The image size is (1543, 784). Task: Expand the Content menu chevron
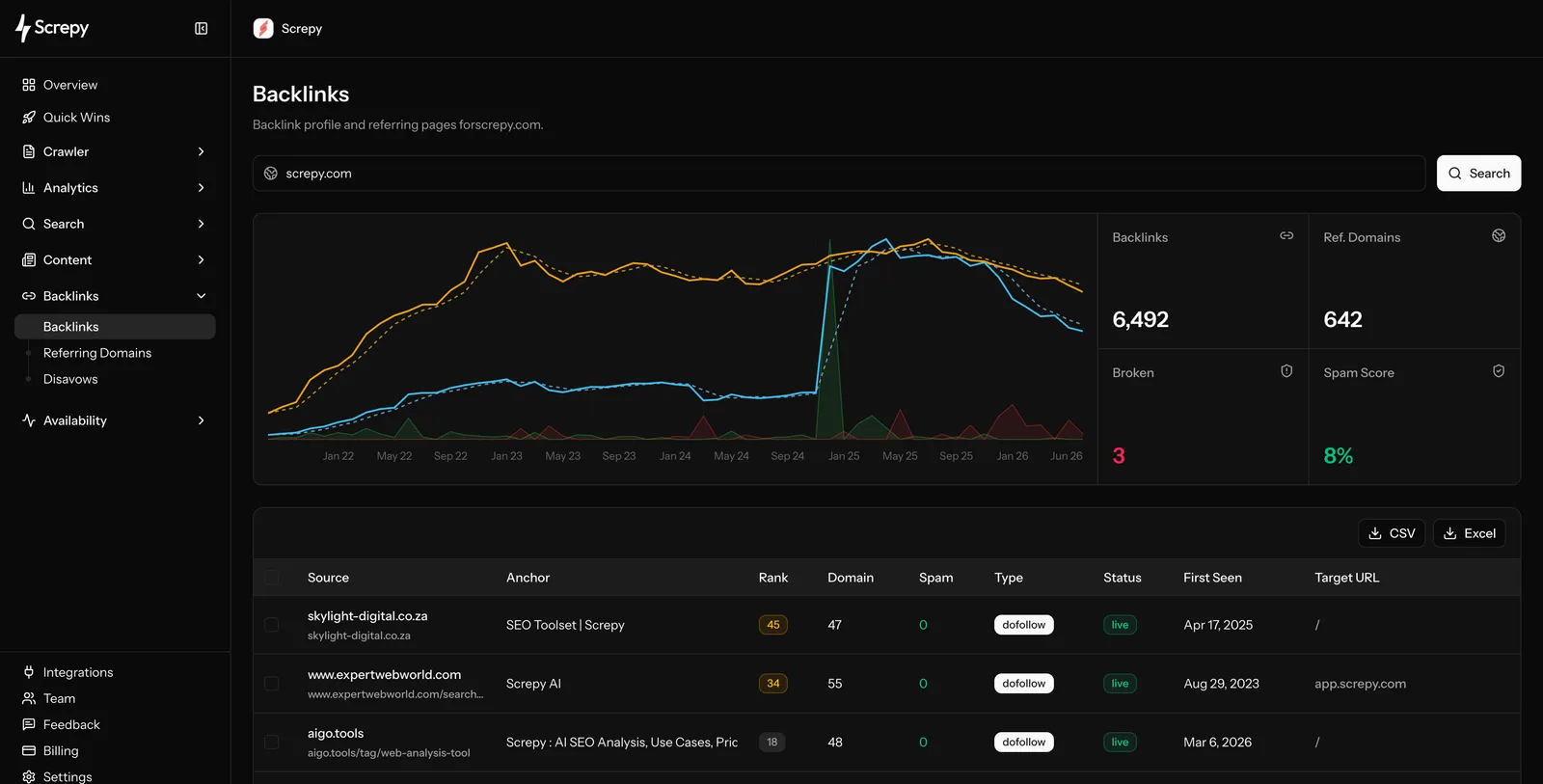[201, 260]
